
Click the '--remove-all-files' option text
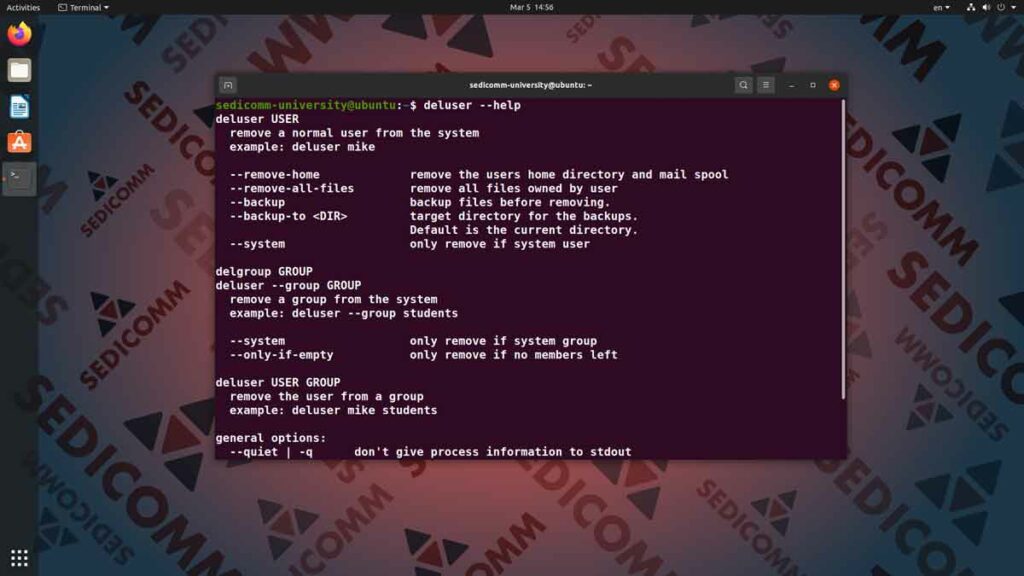tap(291, 188)
